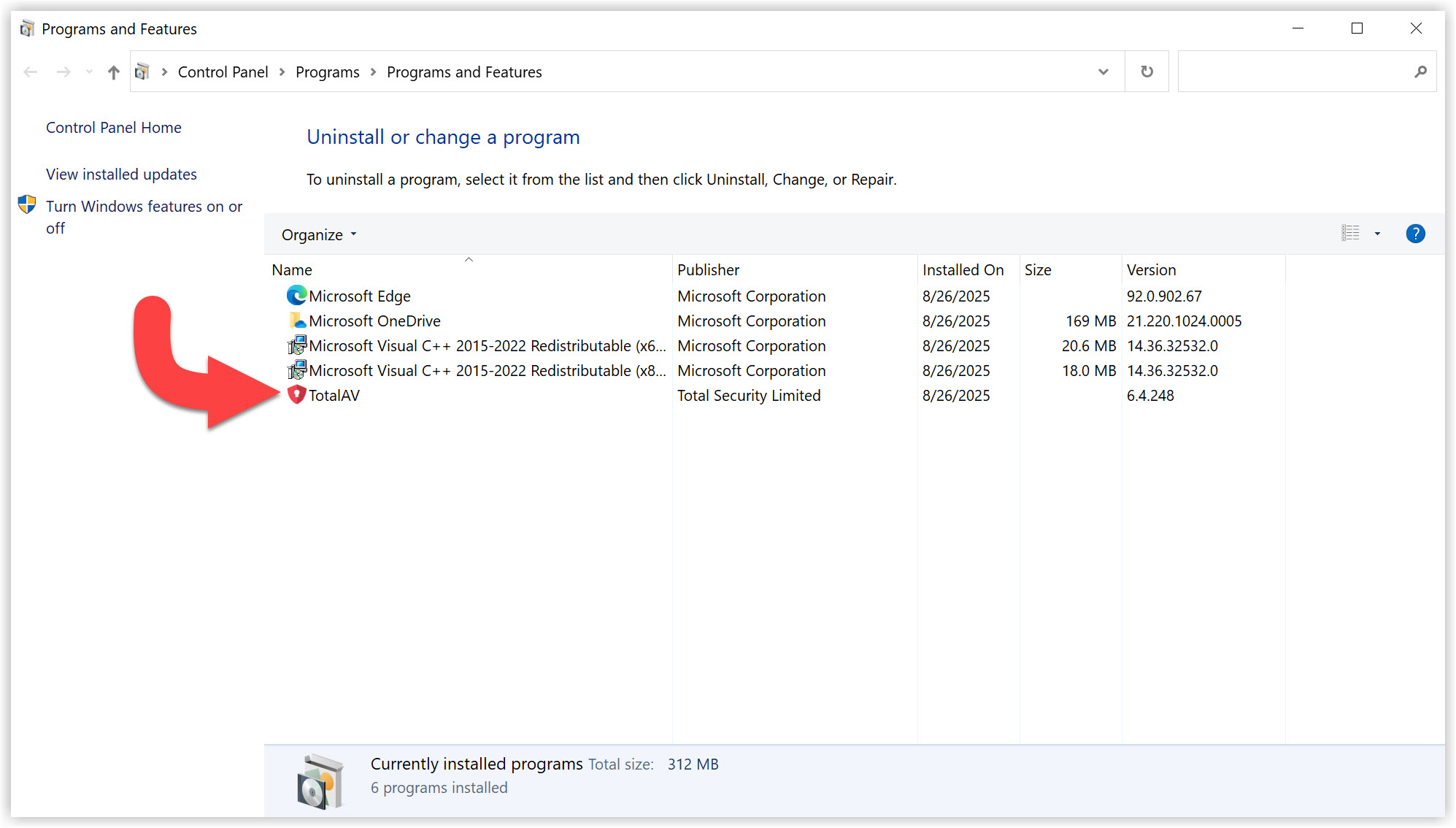Click the refresh icon beside address bar
1456x828 pixels.
pyautogui.click(x=1147, y=72)
